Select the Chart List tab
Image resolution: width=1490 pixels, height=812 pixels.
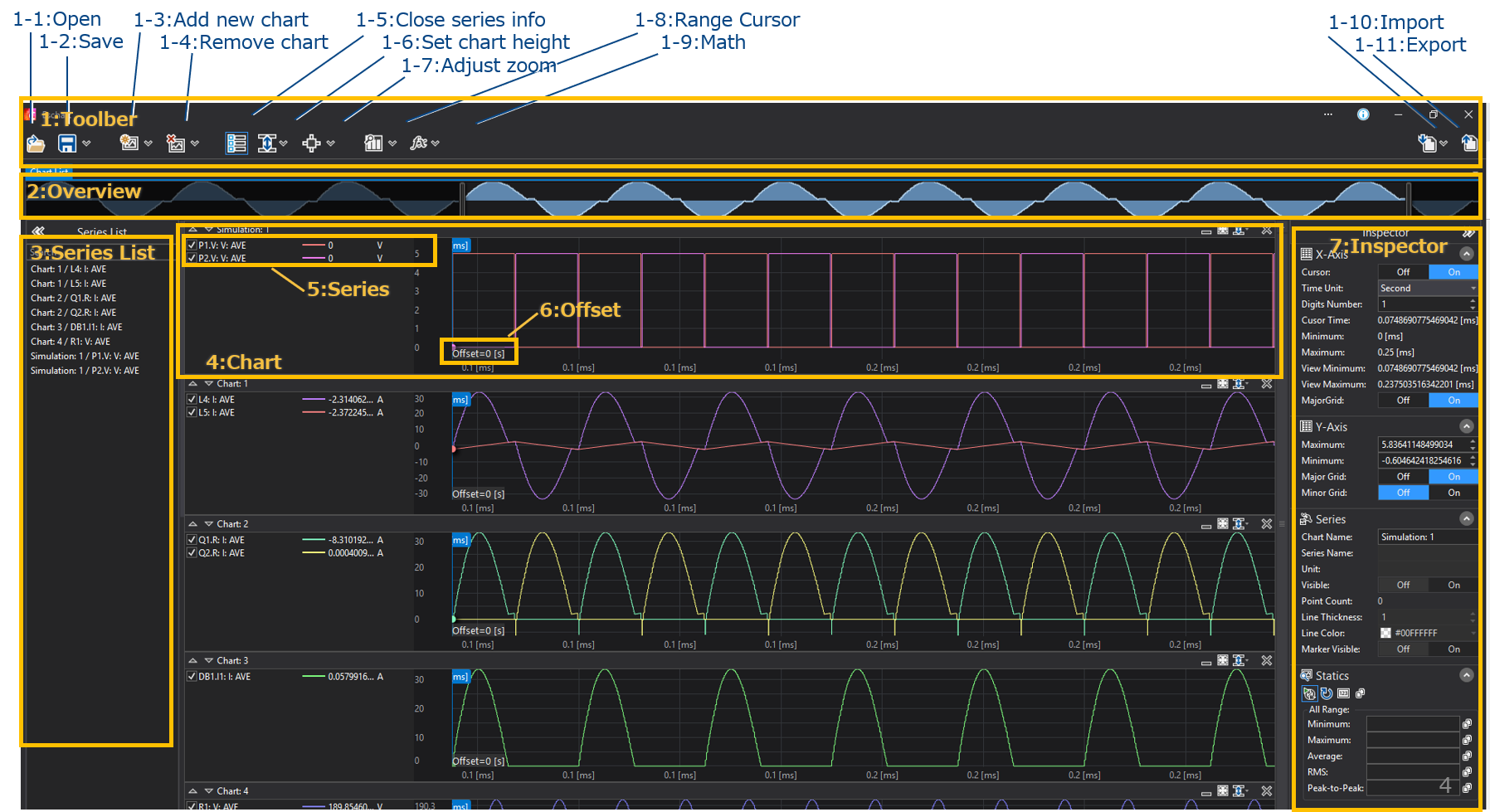point(49,172)
